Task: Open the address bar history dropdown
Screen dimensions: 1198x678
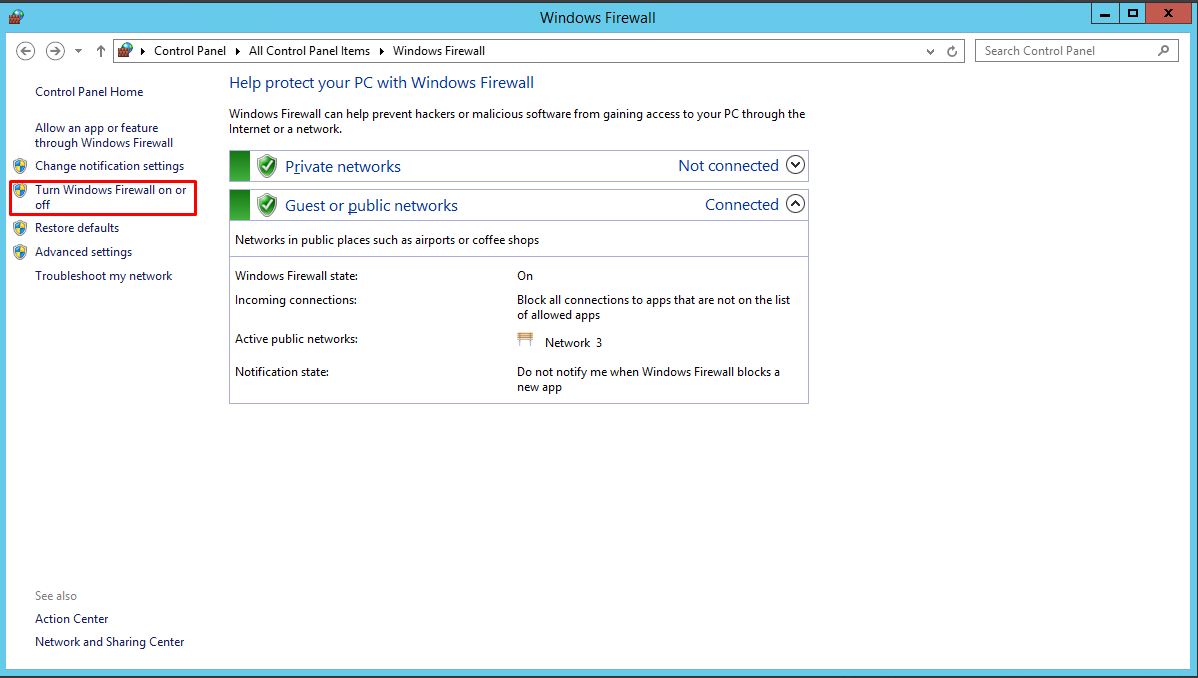Action: (930, 51)
